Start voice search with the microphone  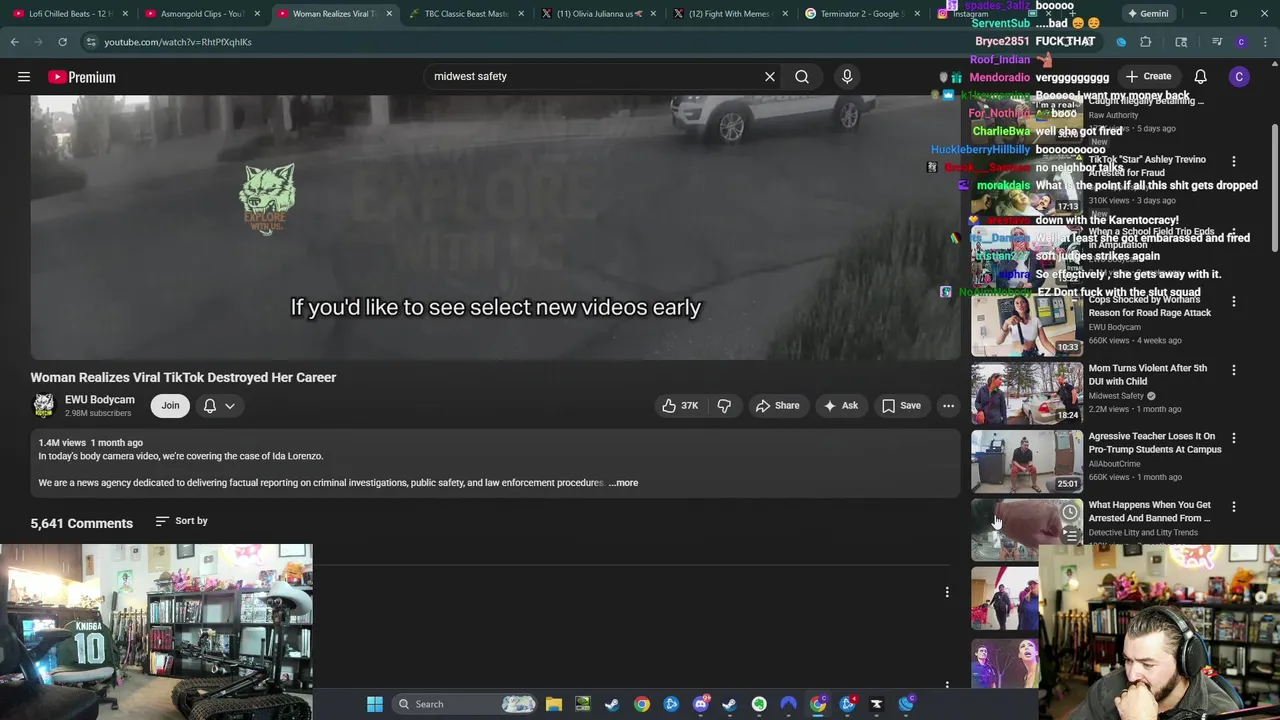click(847, 76)
